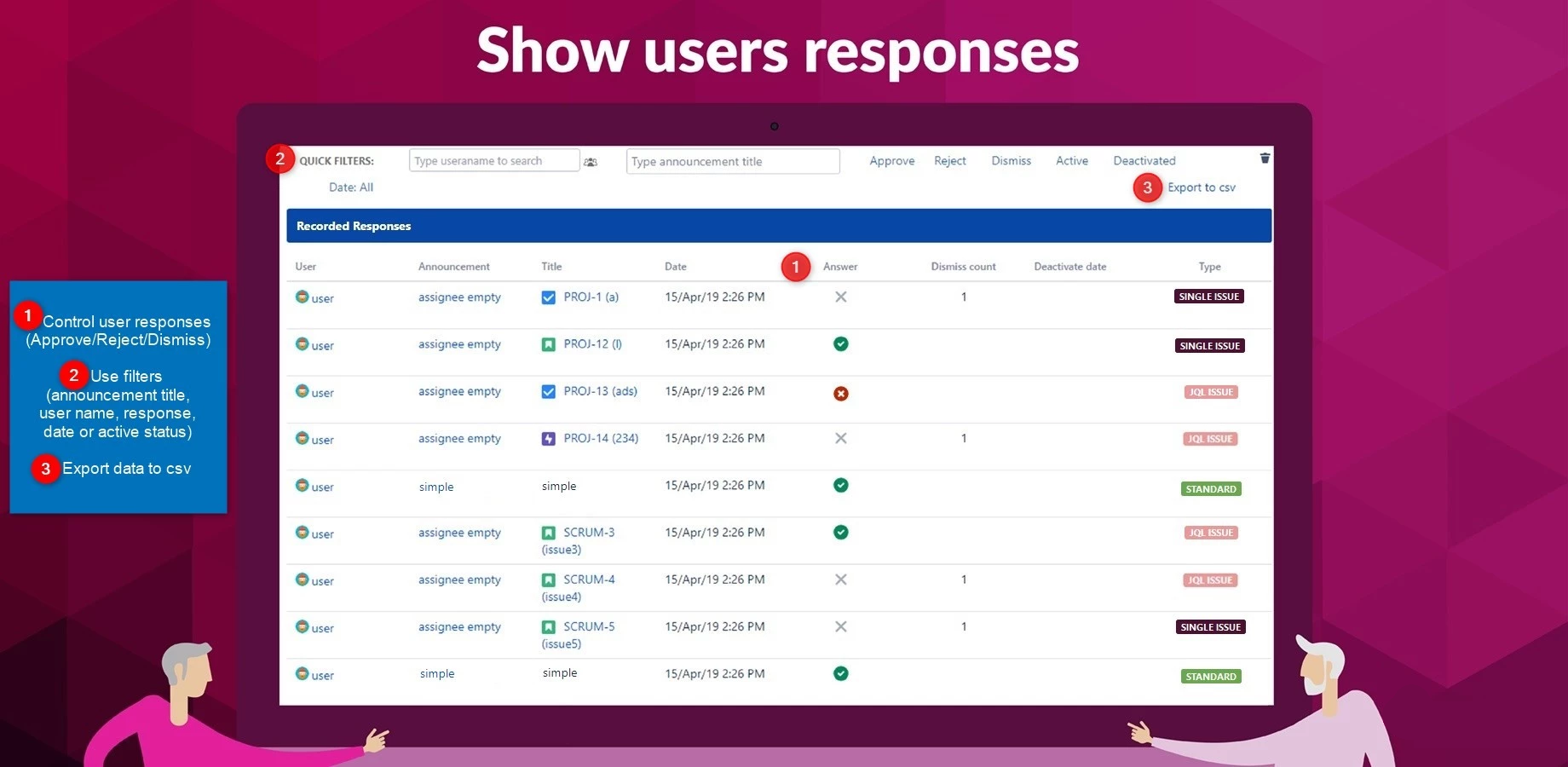Click the Title column header
Image resolution: width=1568 pixels, height=767 pixels.
point(551,267)
